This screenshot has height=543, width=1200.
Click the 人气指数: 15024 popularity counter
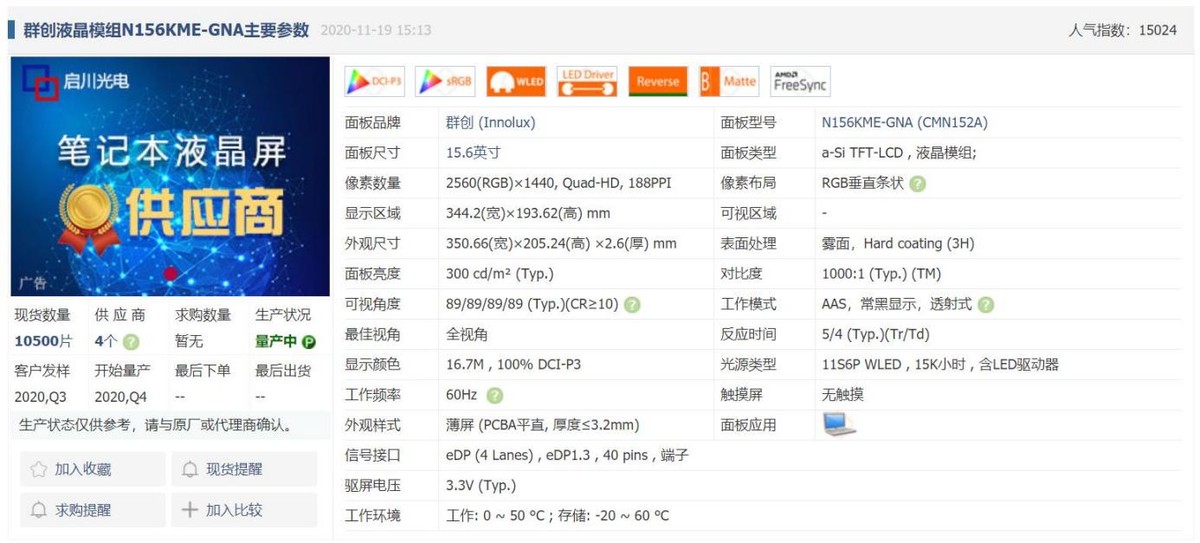coord(1122,31)
